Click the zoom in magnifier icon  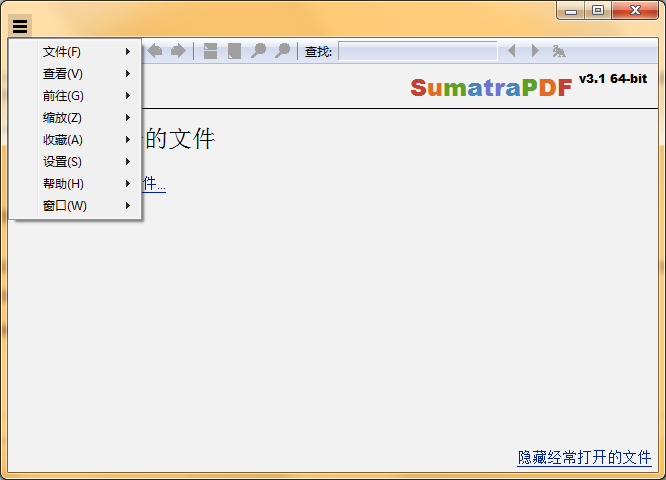click(282, 51)
